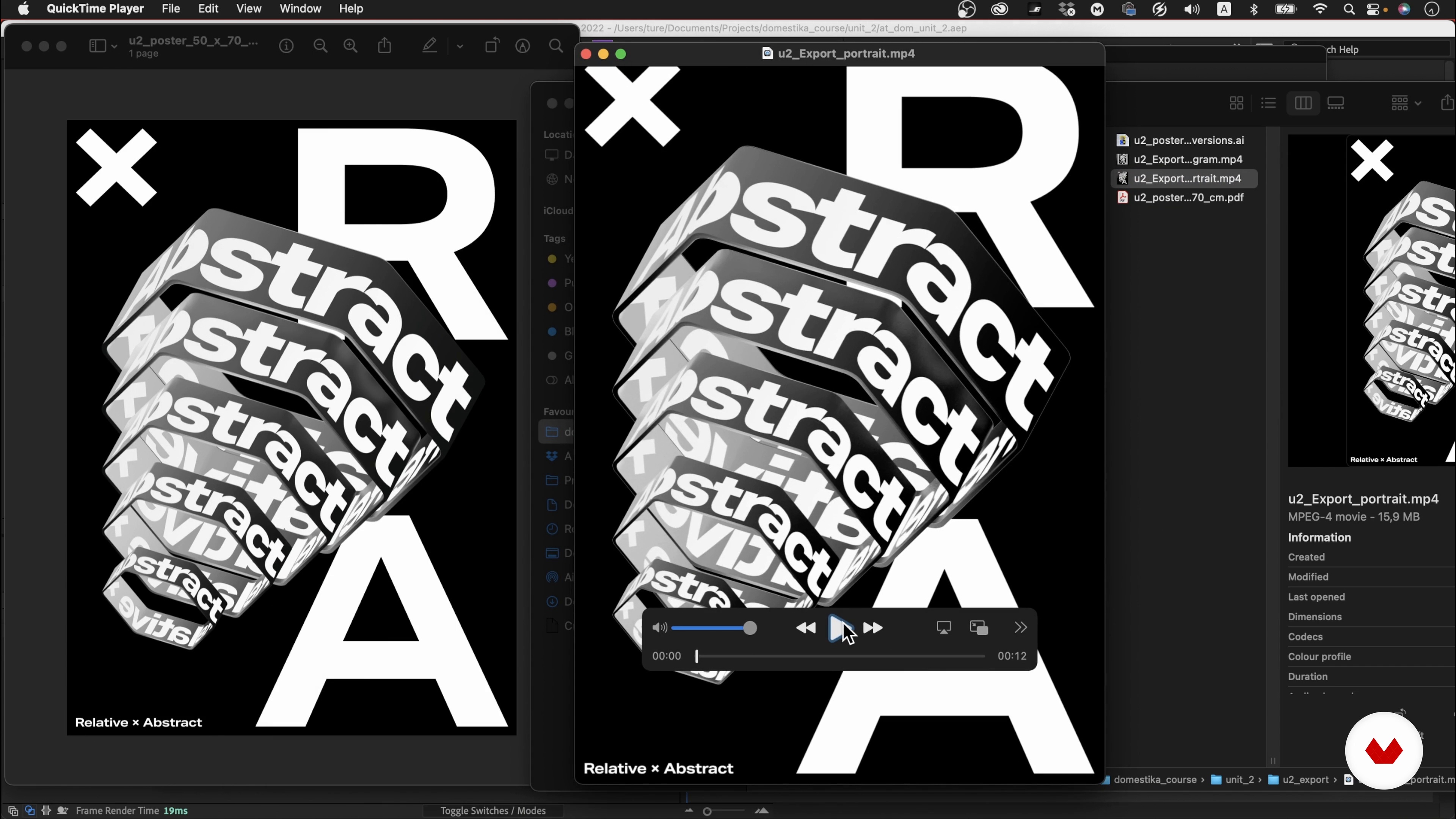Click Toggle Switches / Modes in After Effects
1456x819 pixels.
493,811
